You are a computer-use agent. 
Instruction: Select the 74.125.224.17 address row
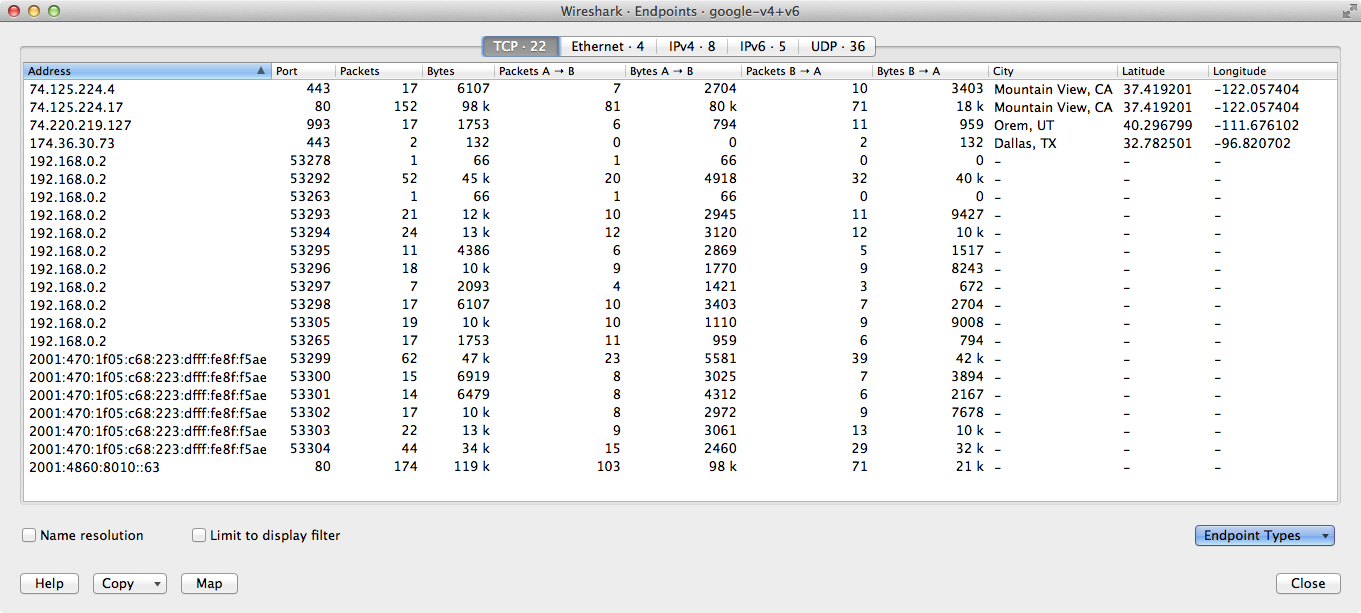click(x=680, y=107)
